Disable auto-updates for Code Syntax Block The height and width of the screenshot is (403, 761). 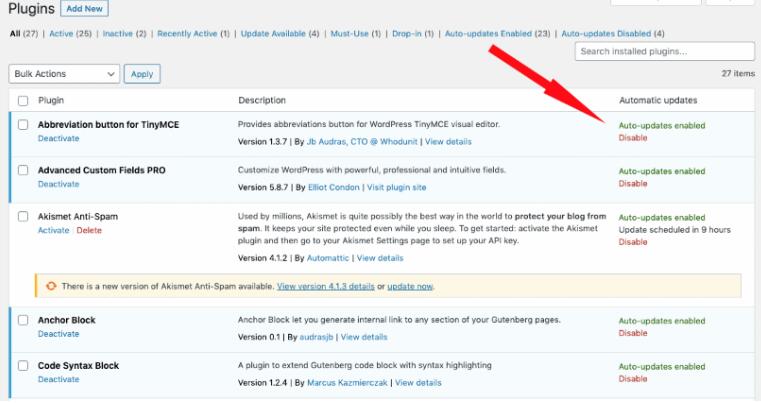[x=633, y=379]
